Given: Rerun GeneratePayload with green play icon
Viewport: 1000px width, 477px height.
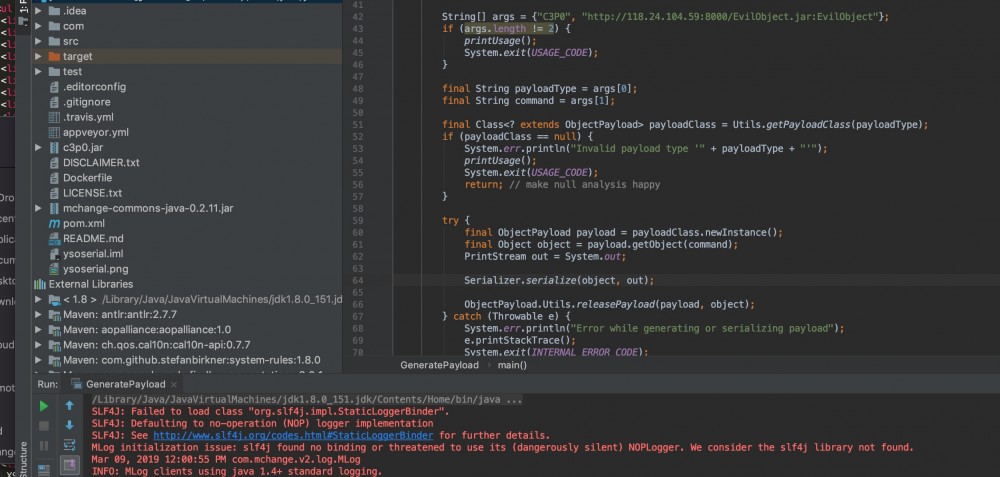Looking at the screenshot, I should click(x=43, y=406).
